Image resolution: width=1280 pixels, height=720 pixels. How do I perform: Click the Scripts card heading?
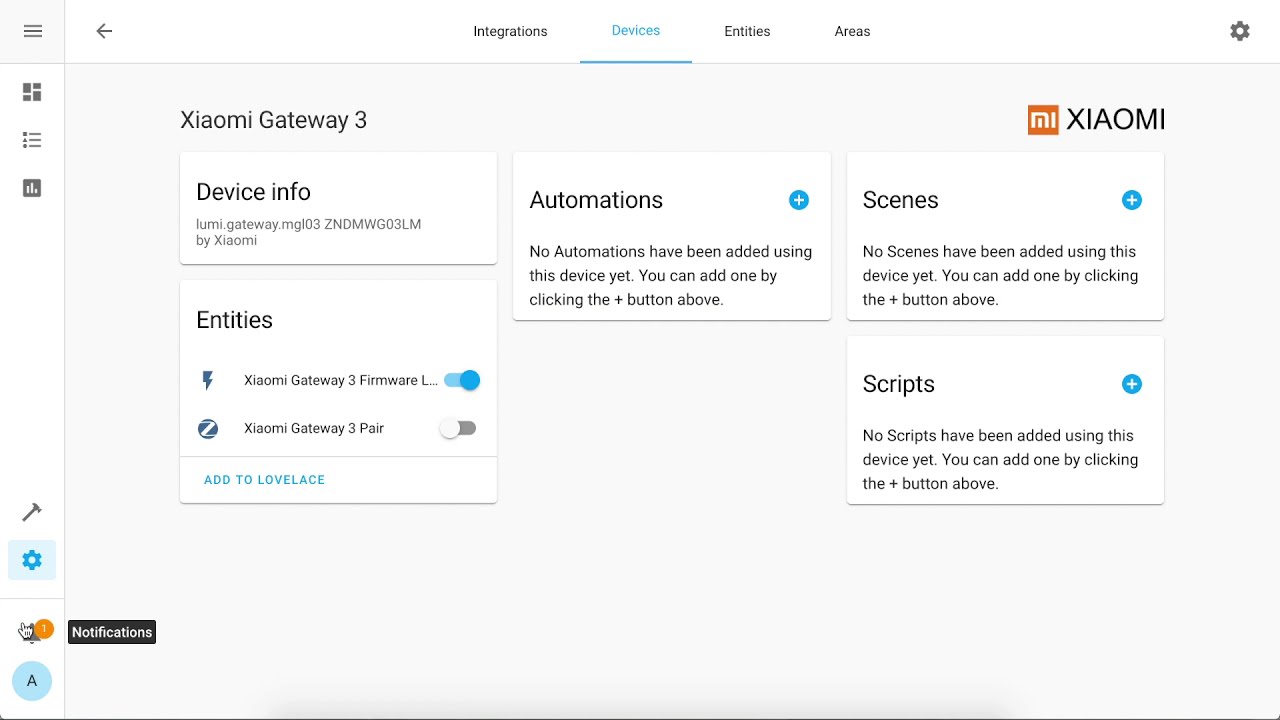pos(898,384)
